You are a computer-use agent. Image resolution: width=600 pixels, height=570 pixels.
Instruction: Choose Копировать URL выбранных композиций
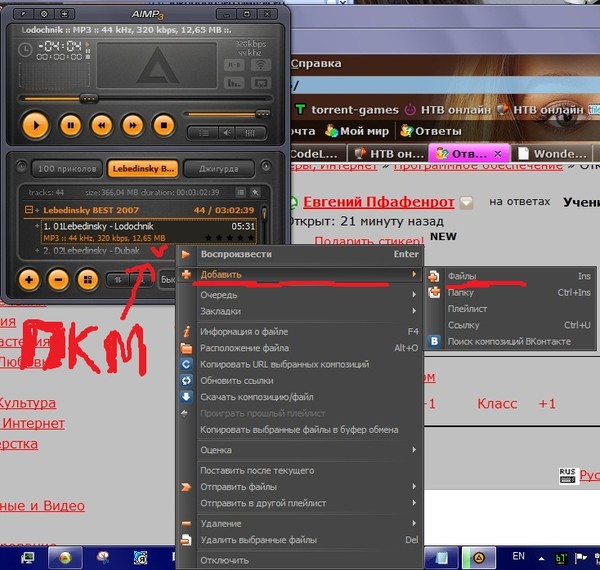click(x=300, y=364)
